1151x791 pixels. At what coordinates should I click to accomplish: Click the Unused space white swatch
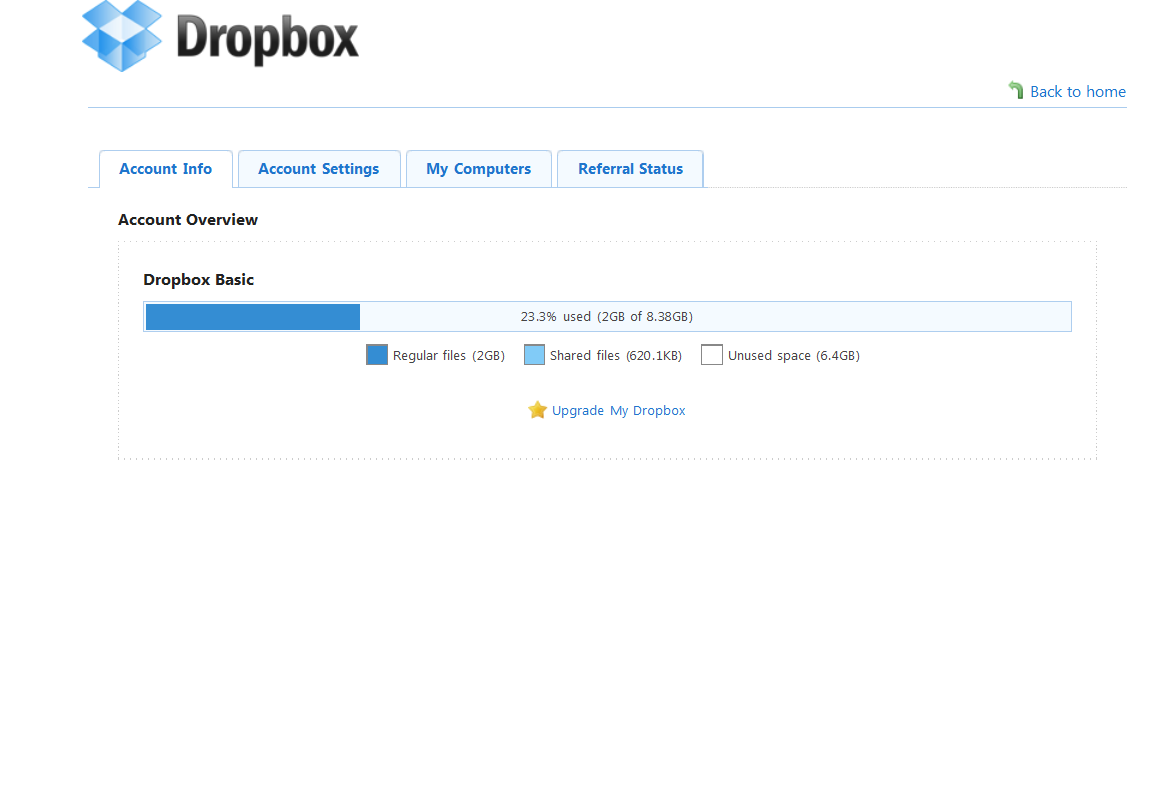coord(712,355)
